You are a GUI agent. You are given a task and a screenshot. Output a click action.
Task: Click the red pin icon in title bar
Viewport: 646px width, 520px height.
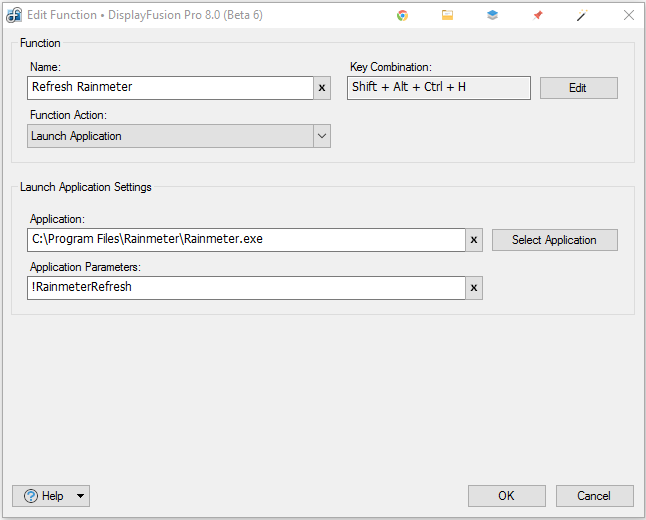point(537,15)
